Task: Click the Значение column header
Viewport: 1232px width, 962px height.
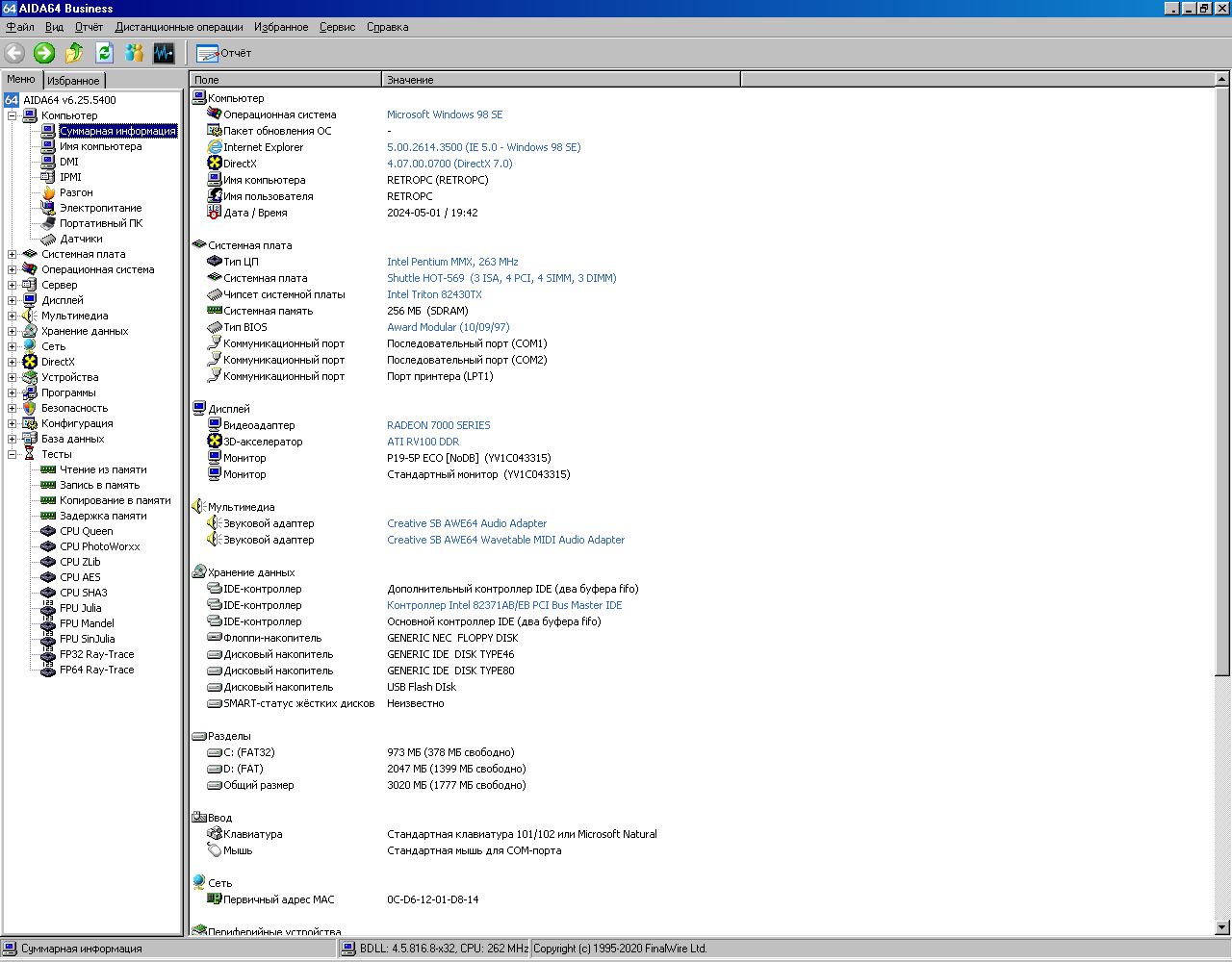Action: pos(561,80)
